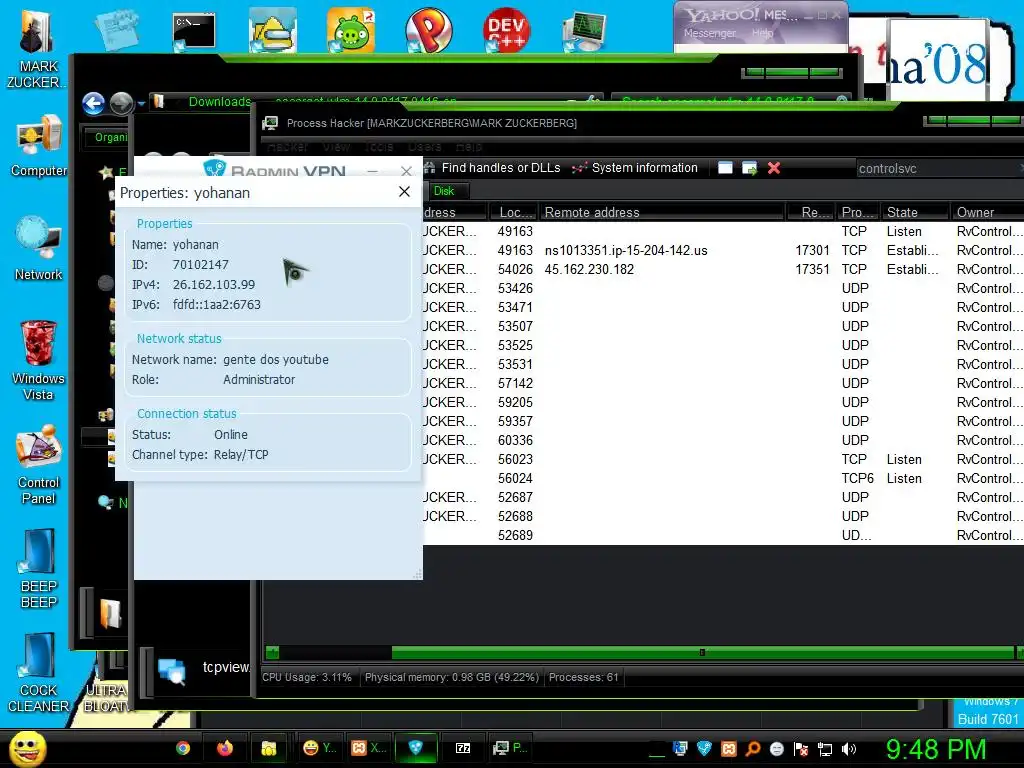
Task: Open the system monitor desktop shortcut
Action: pyautogui.click(x=584, y=31)
